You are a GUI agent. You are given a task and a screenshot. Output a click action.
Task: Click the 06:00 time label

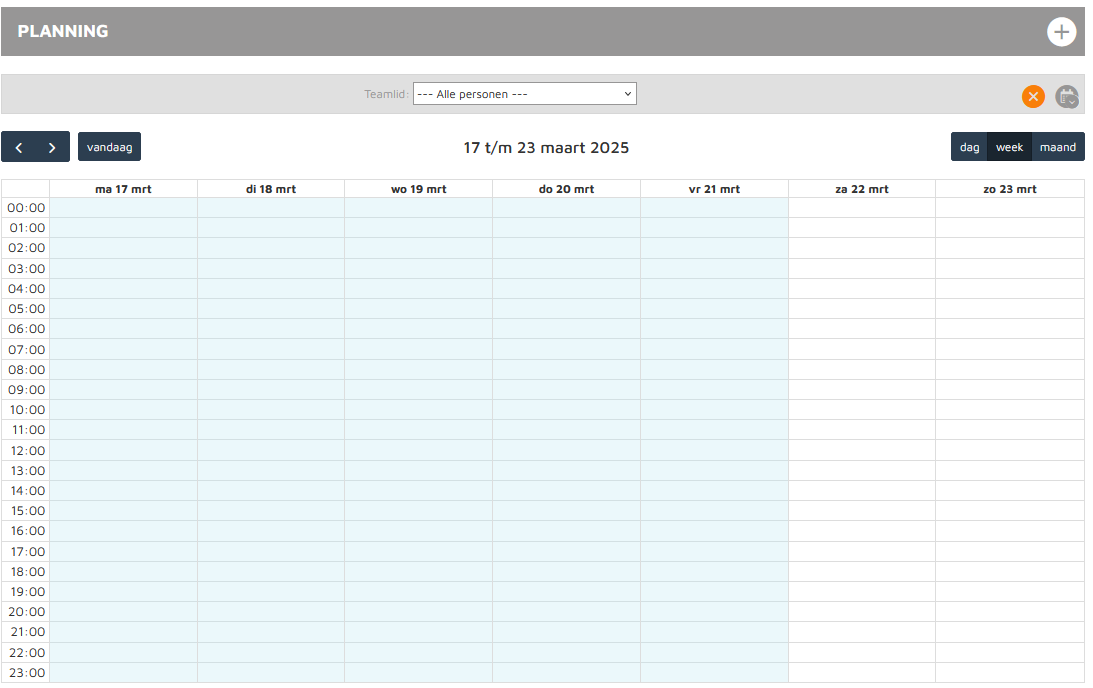coord(26,329)
